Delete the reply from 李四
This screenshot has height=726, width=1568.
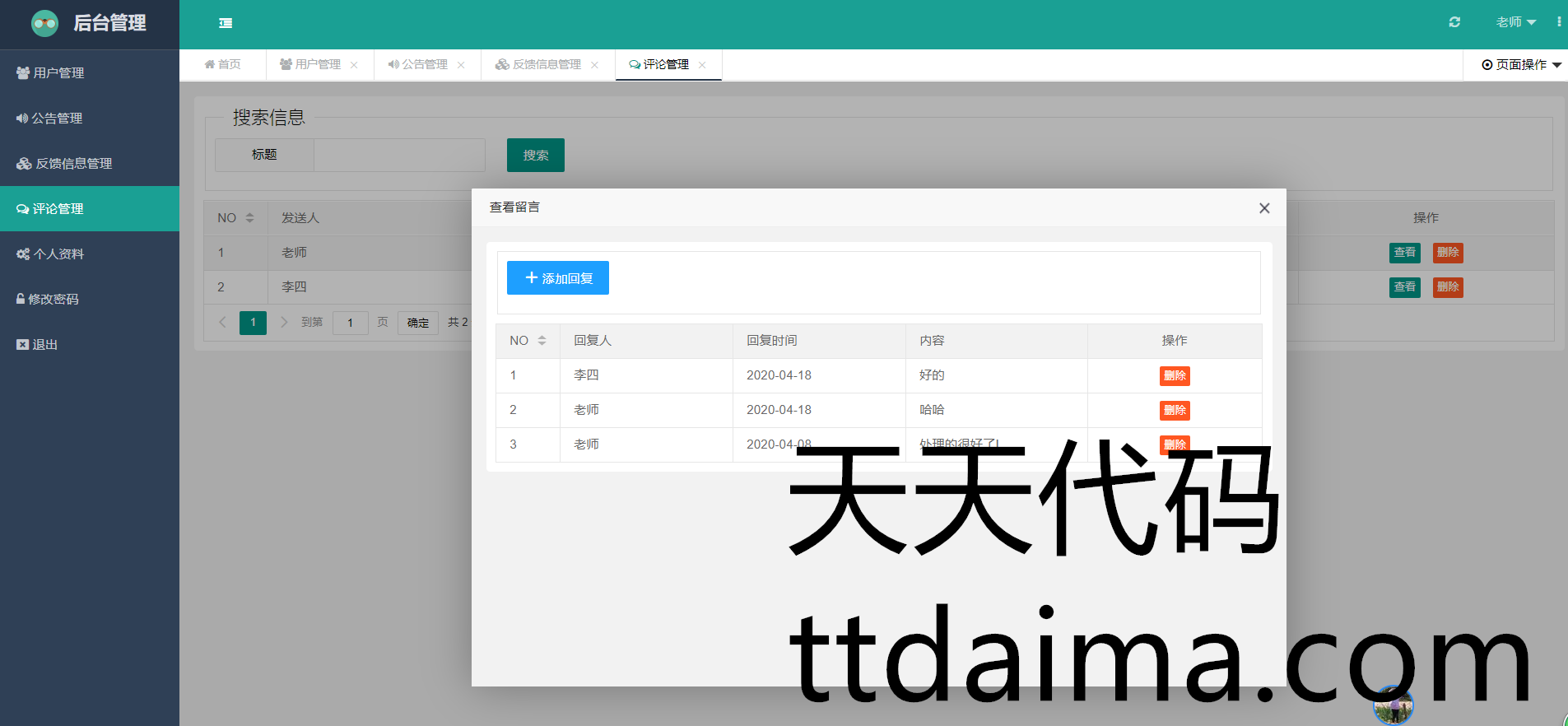point(1174,376)
